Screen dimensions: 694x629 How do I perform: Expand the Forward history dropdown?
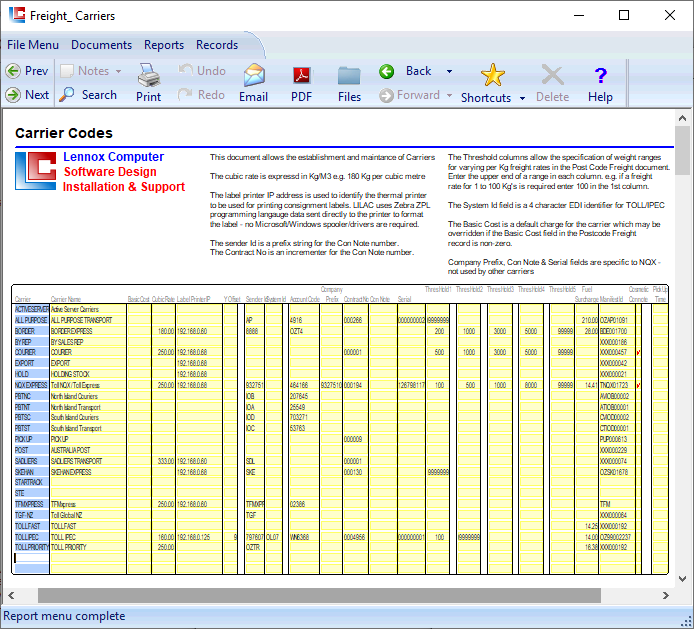point(449,95)
